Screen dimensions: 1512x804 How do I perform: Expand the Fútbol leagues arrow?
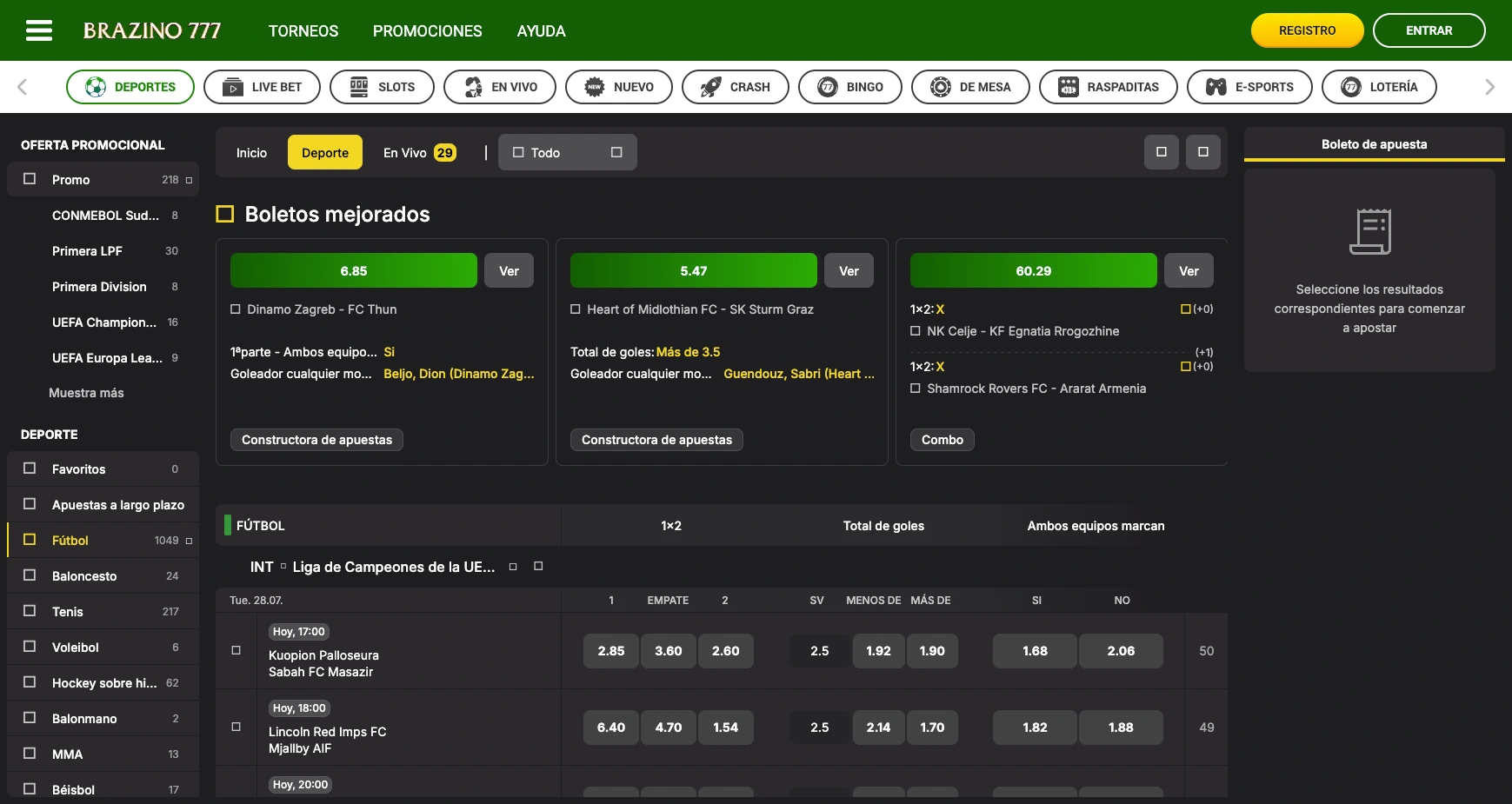pyautogui.click(x=189, y=541)
